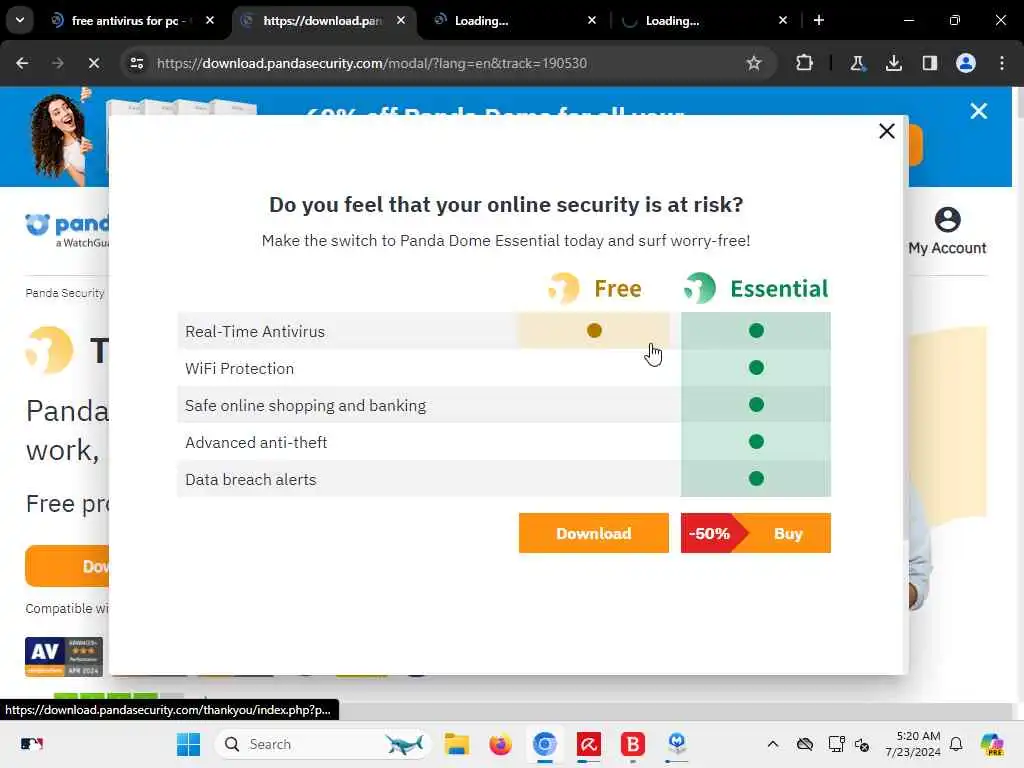
Task: Open the tab search dropdown arrow
Action: click(20, 20)
